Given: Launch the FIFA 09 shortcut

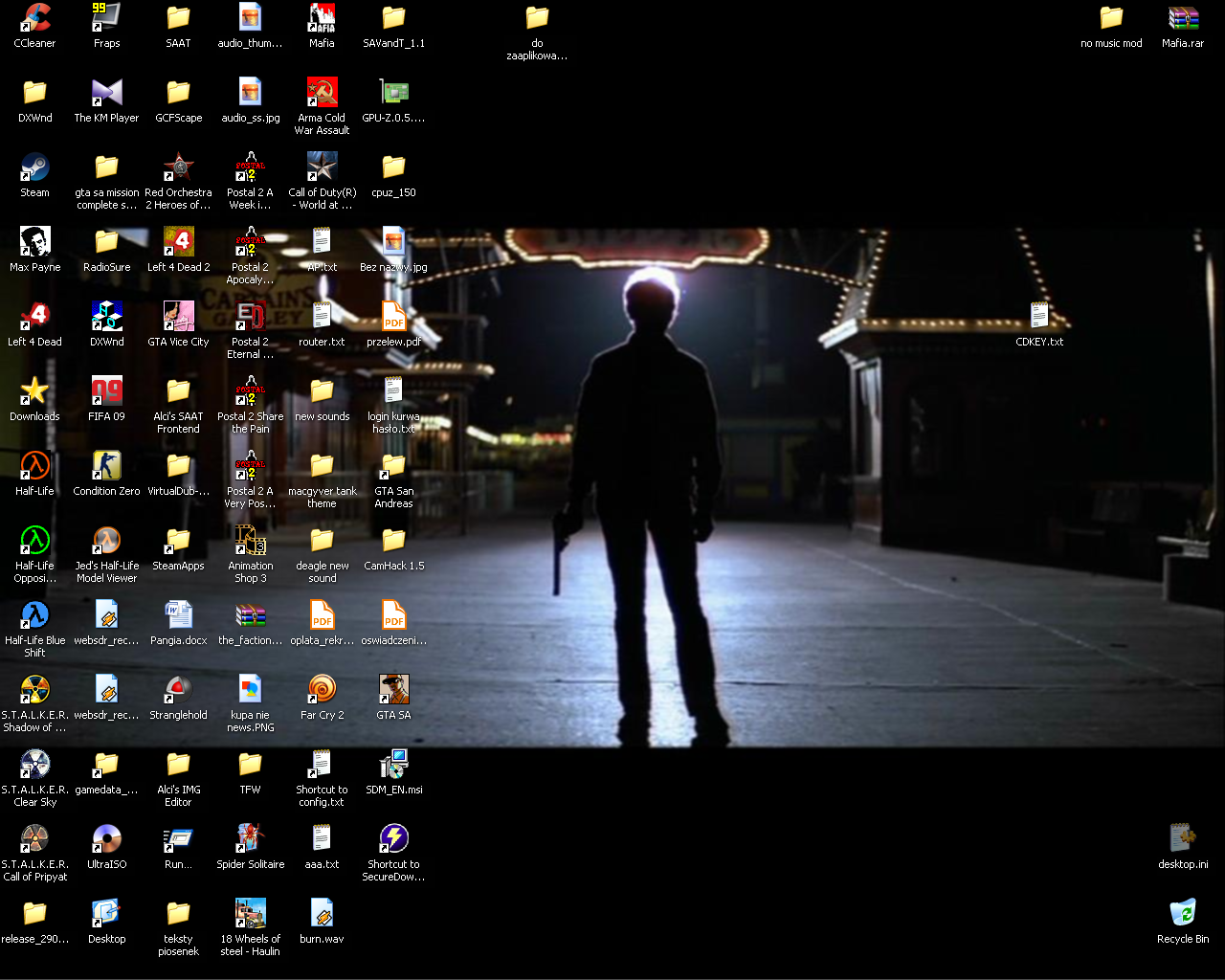Looking at the screenshot, I should point(106,390).
